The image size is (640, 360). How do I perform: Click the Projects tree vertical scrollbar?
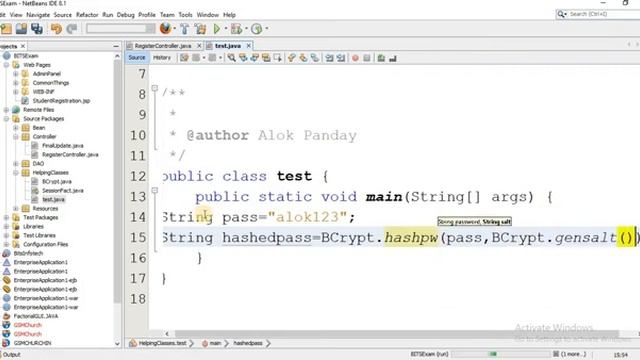pos(118,181)
